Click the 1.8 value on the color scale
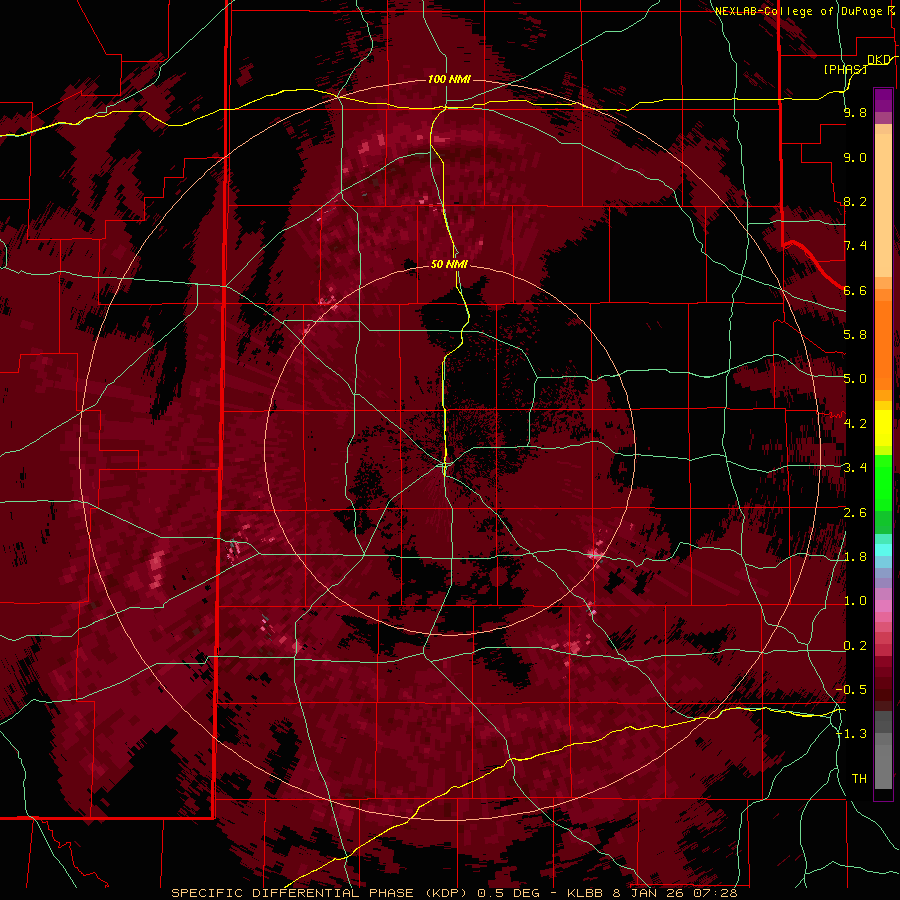The width and height of the screenshot is (900, 900). [x=855, y=557]
